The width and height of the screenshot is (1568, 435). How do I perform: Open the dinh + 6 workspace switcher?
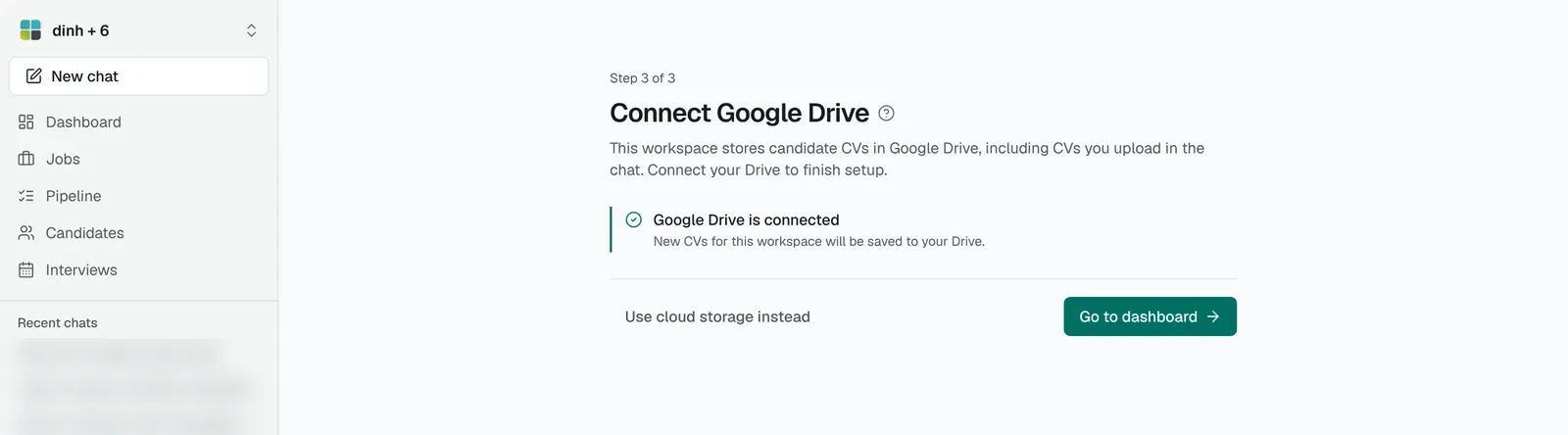coord(138,30)
